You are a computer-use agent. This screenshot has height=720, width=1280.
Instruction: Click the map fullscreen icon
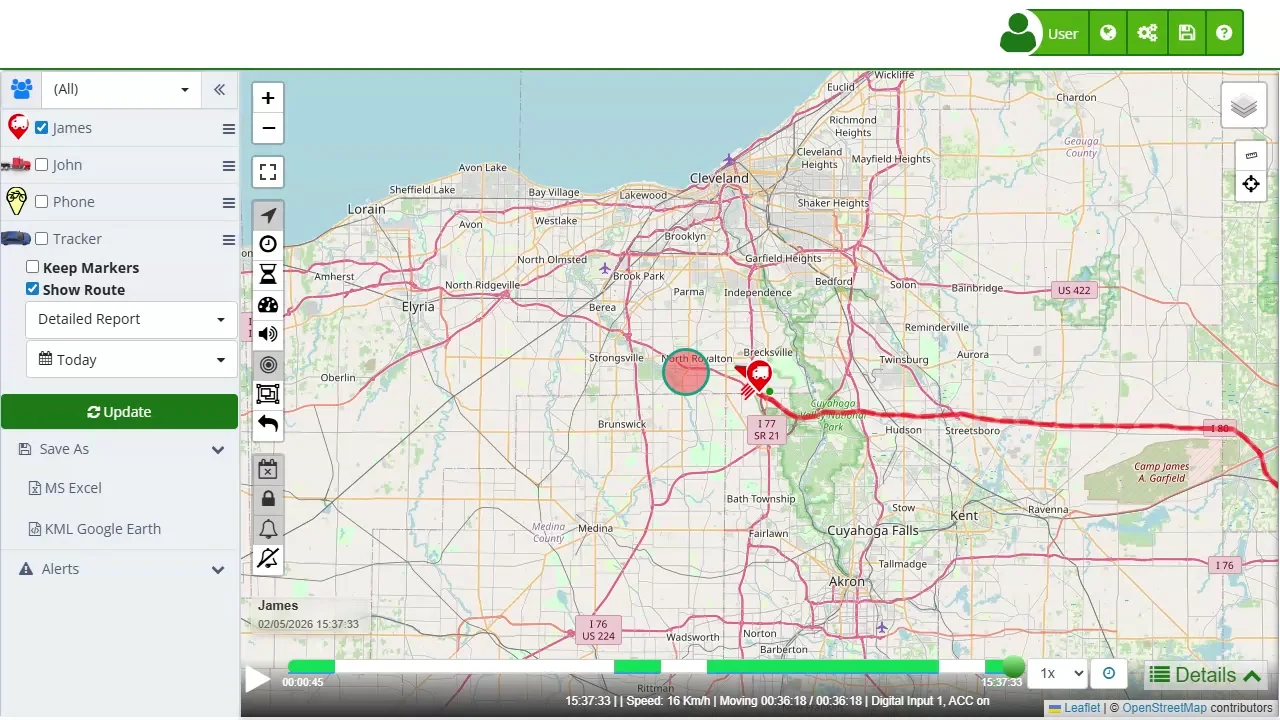pos(268,172)
